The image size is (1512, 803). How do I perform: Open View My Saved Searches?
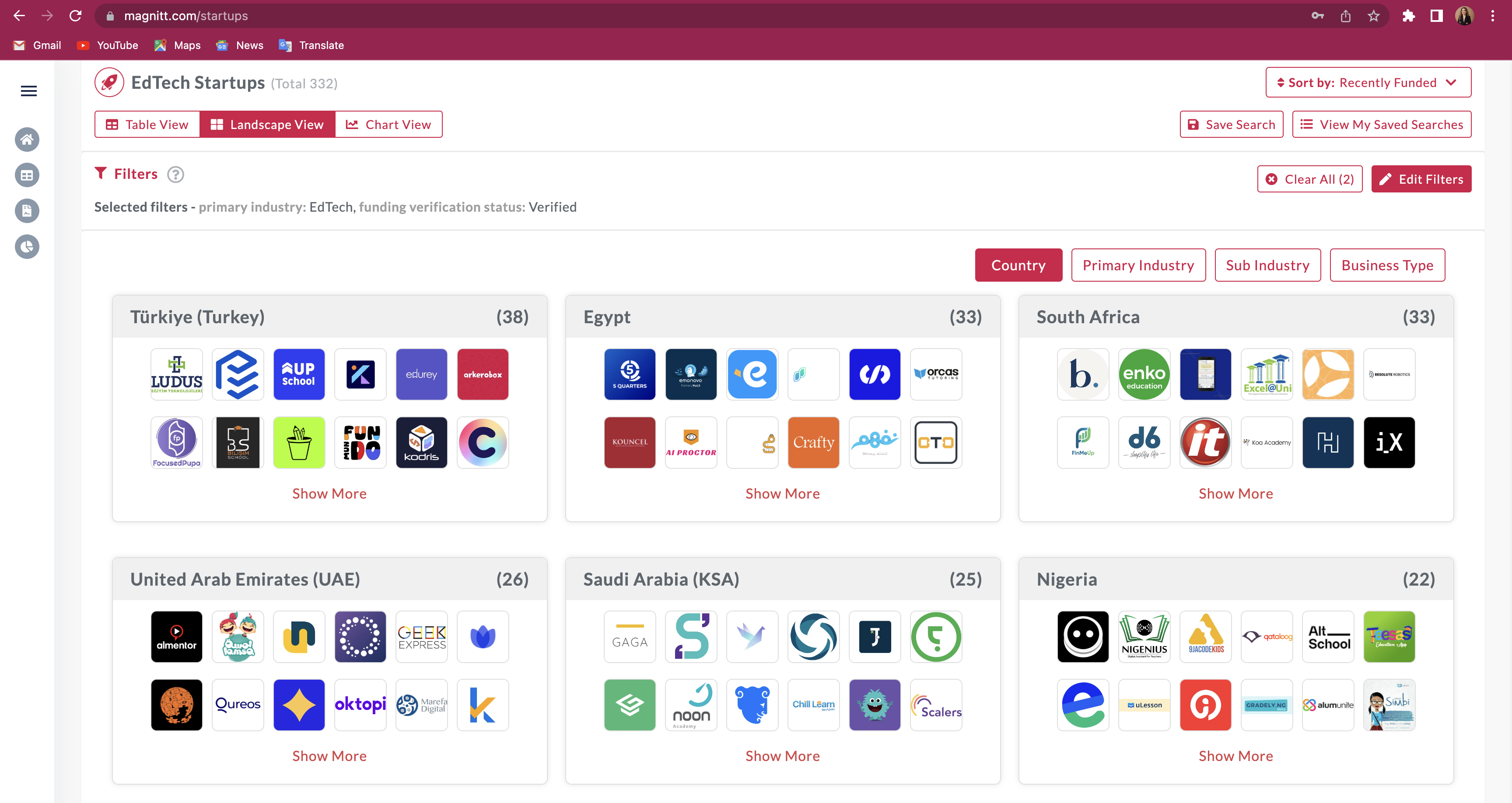1382,125
